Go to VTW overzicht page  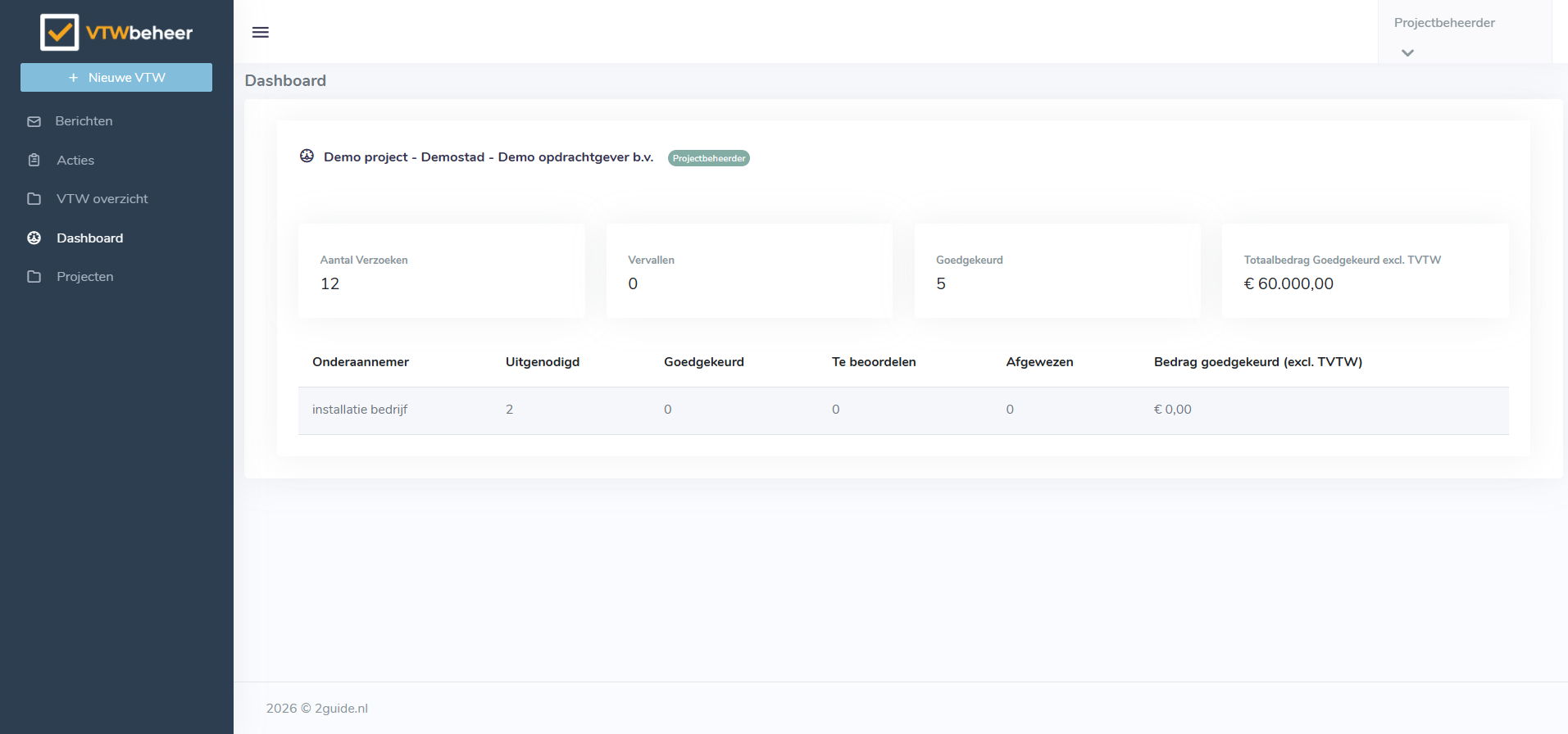(102, 199)
